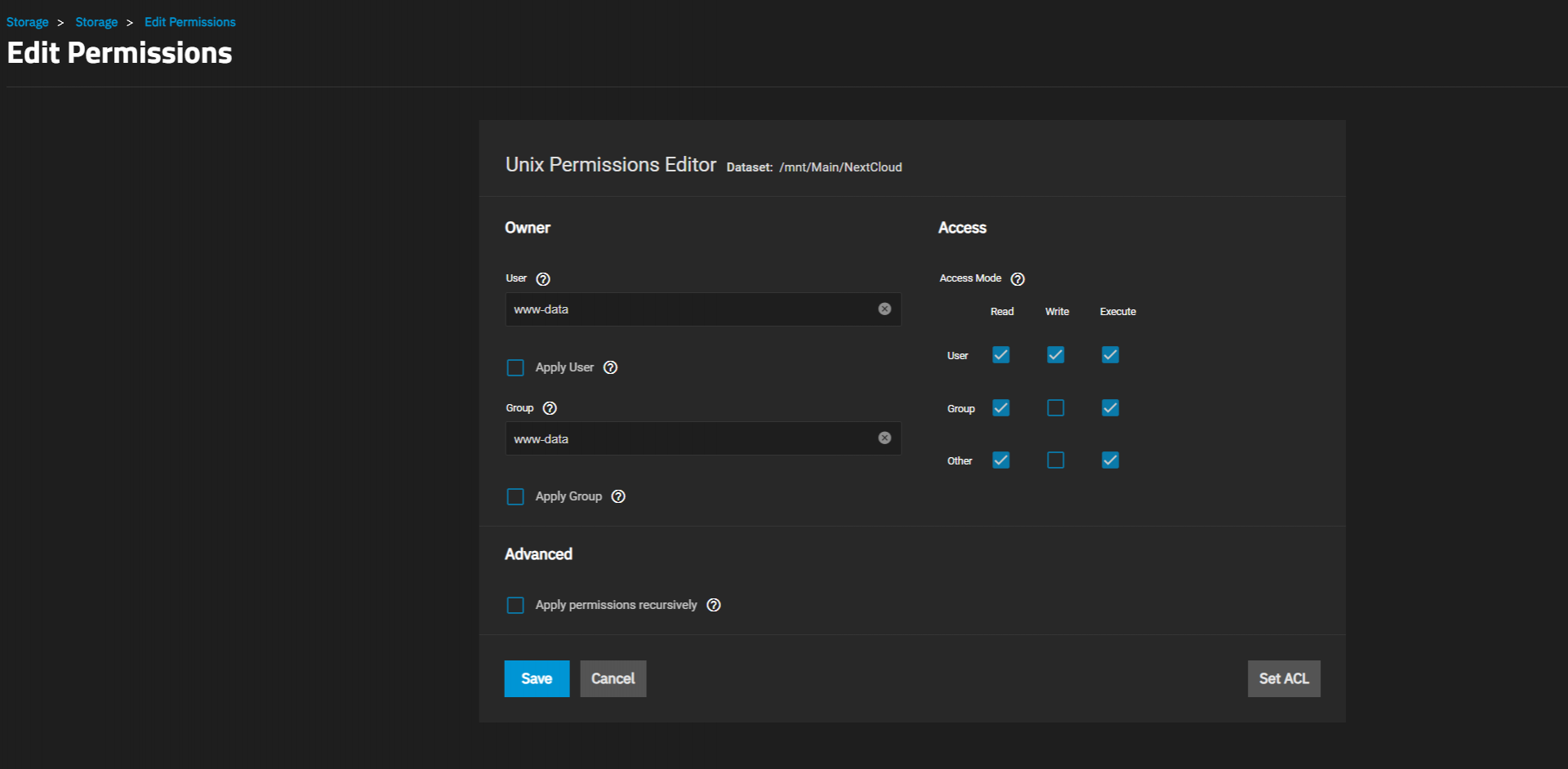Image resolution: width=1568 pixels, height=769 pixels.
Task: Click help icon beside Group label
Action: 550,408
